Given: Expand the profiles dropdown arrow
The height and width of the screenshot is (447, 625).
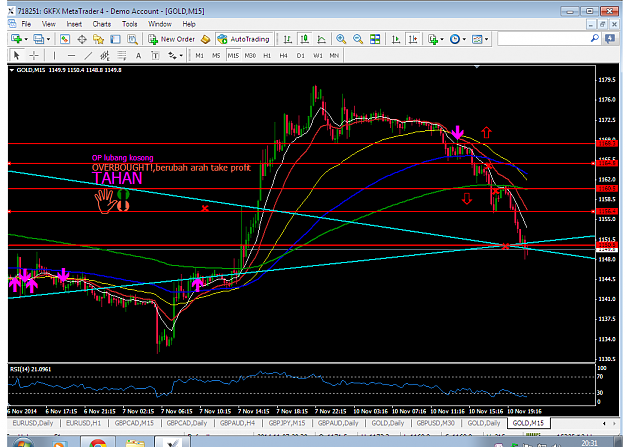Looking at the screenshot, I should click(48, 39).
